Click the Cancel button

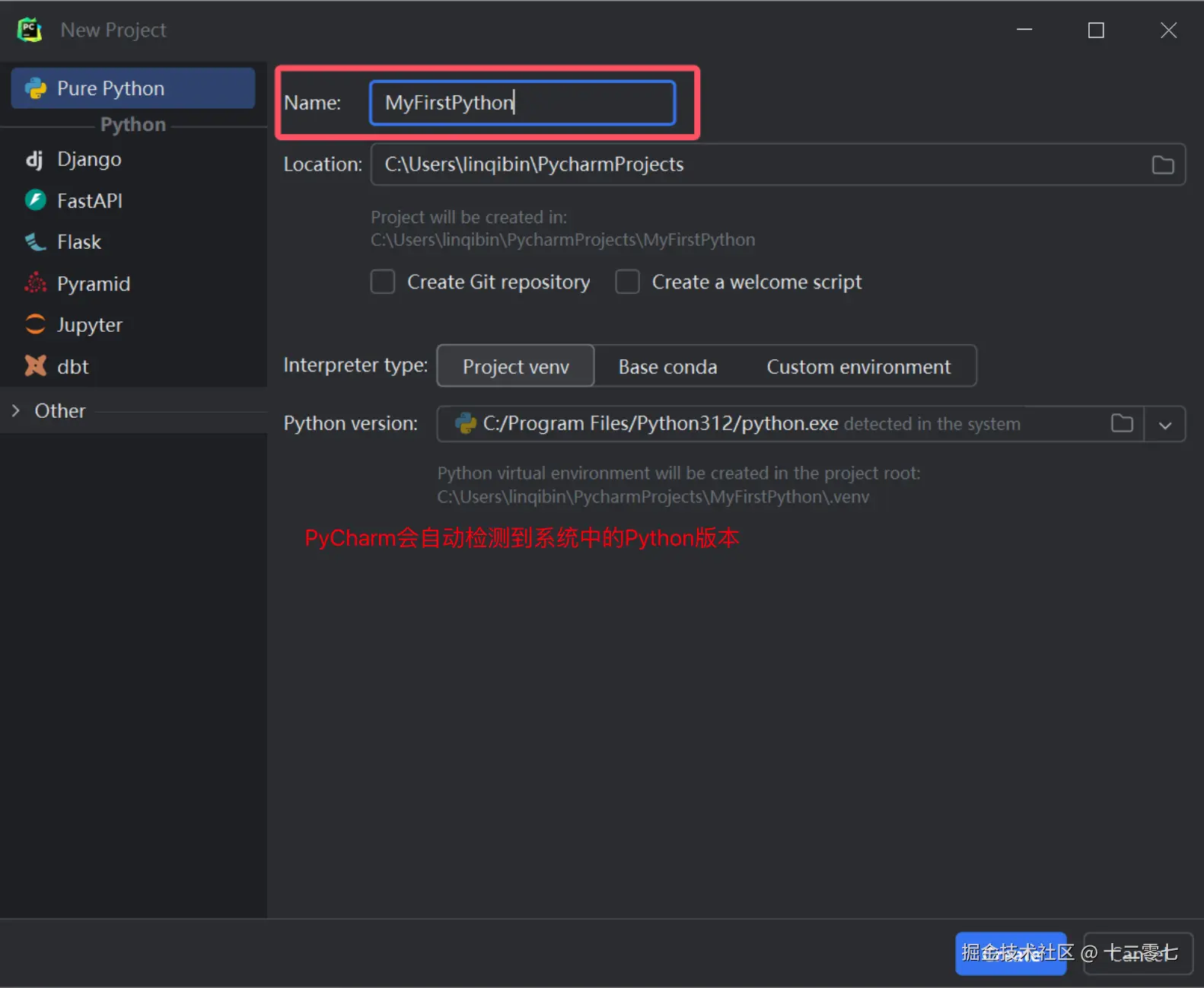click(1139, 953)
